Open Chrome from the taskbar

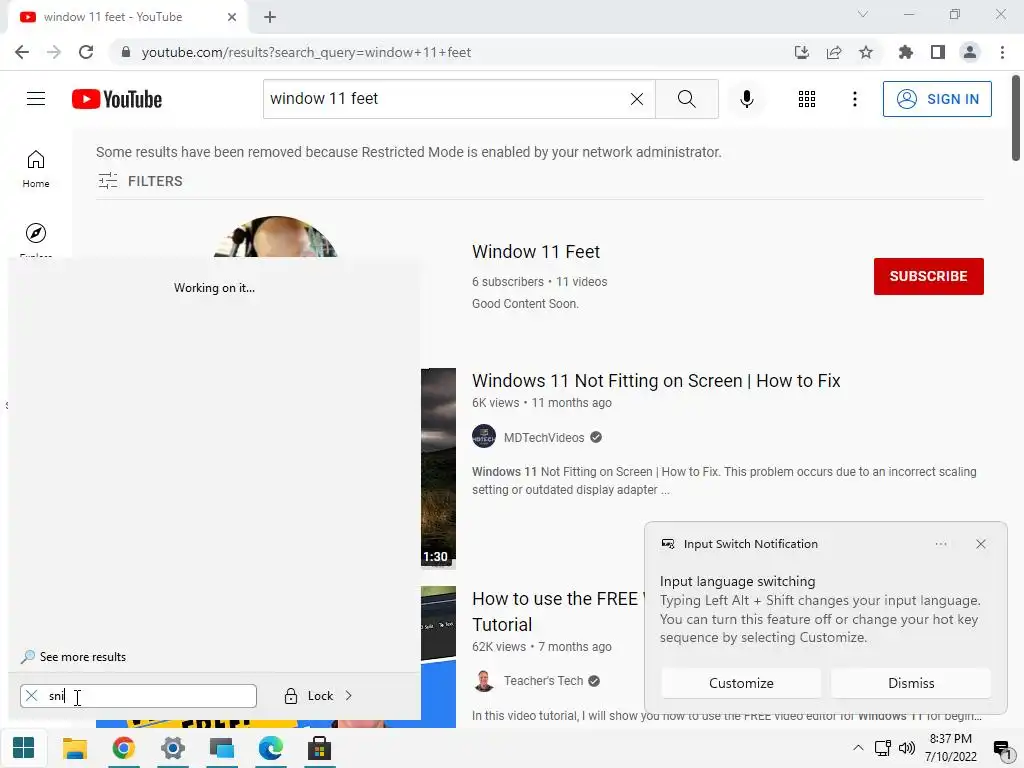123,748
